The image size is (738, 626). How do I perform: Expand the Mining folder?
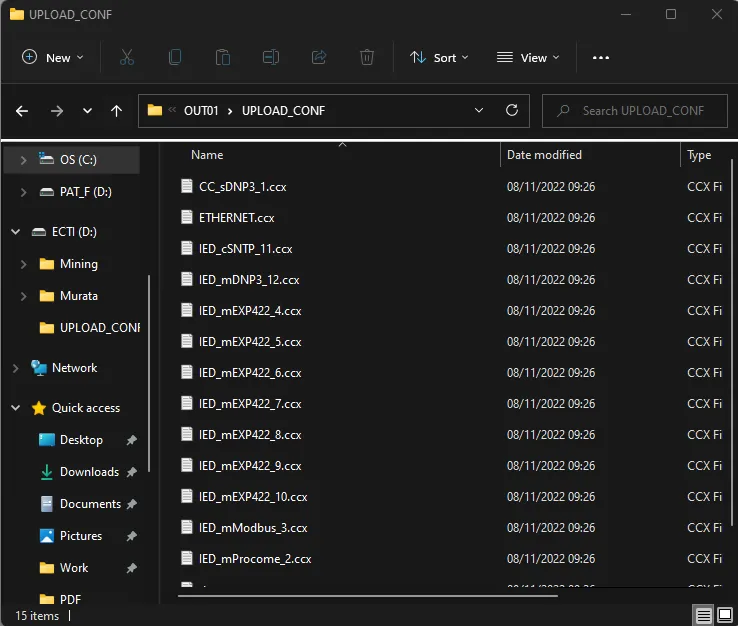point(23,264)
